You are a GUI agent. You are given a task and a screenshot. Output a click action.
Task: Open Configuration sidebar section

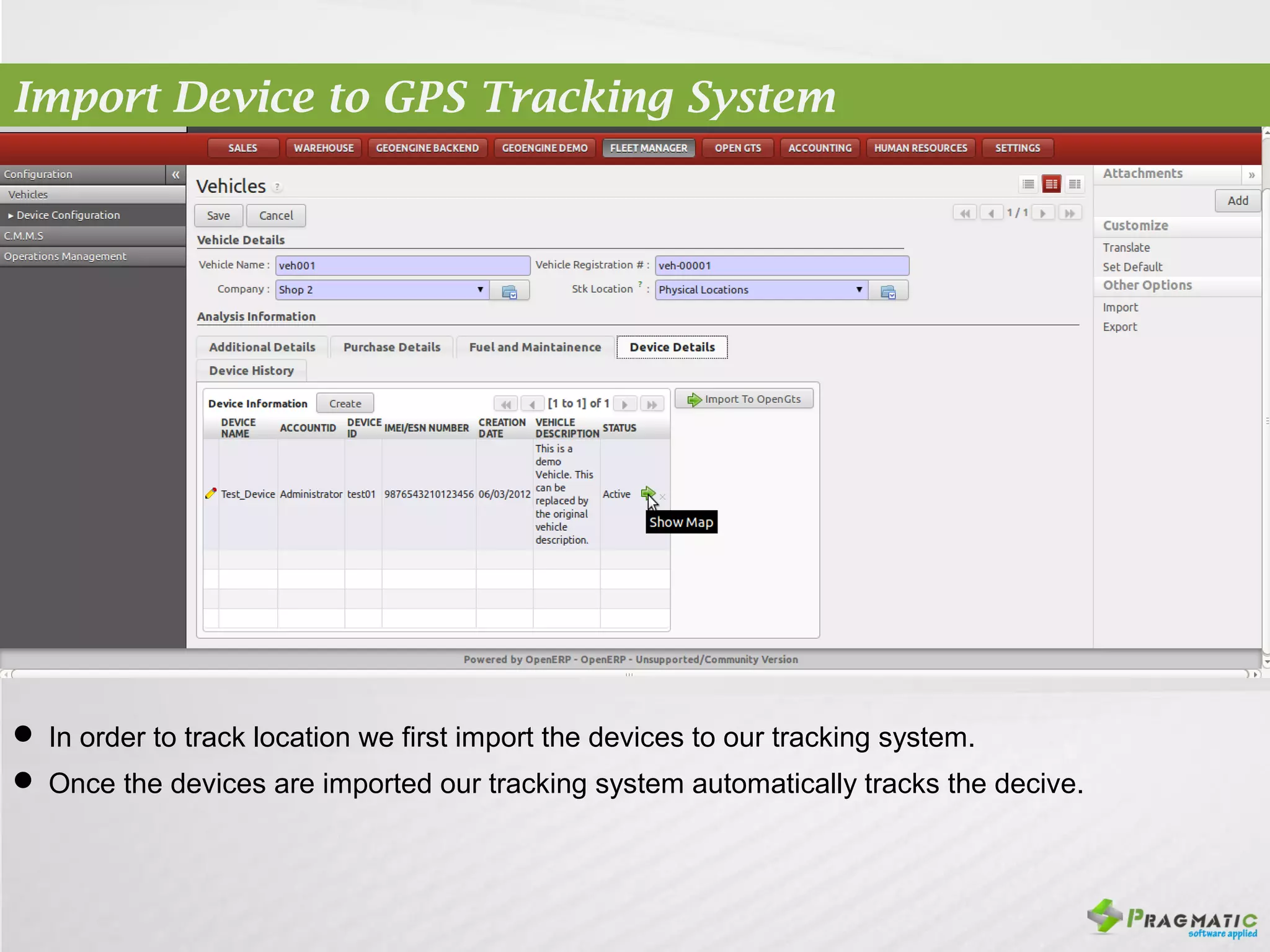tap(82, 175)
